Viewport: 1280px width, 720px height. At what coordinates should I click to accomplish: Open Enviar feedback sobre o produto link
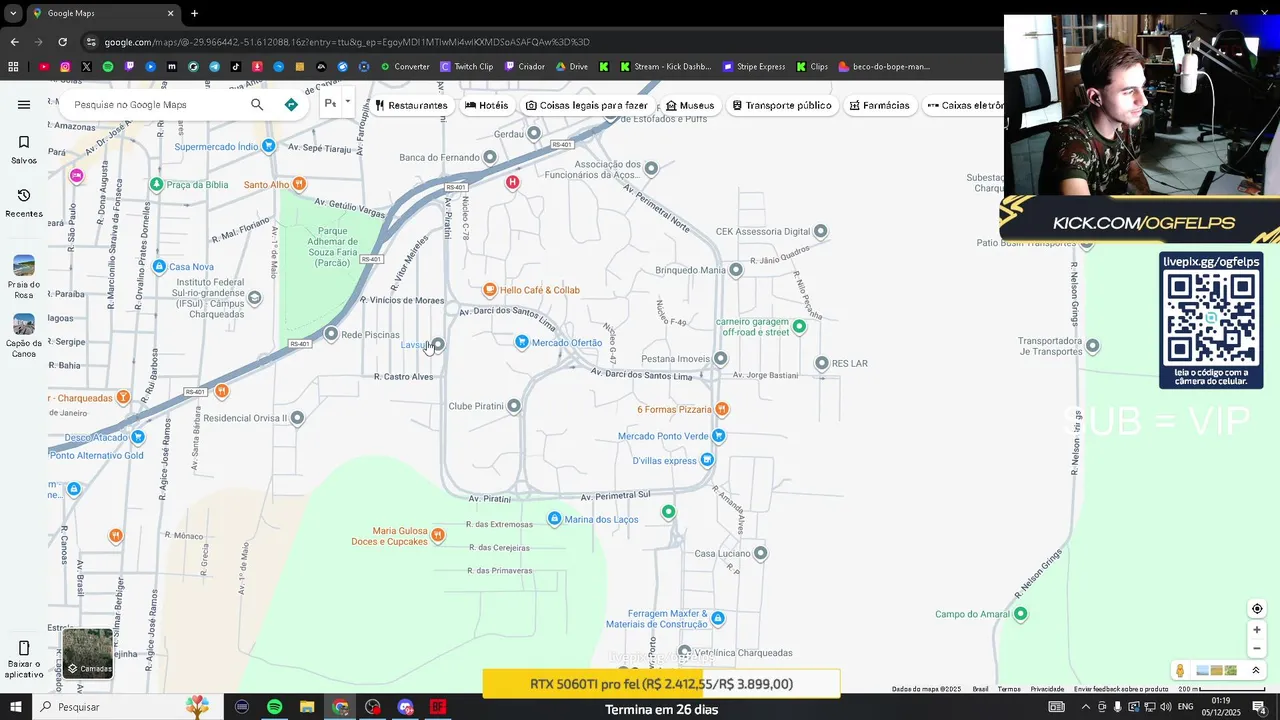[x=1121, y=689]
